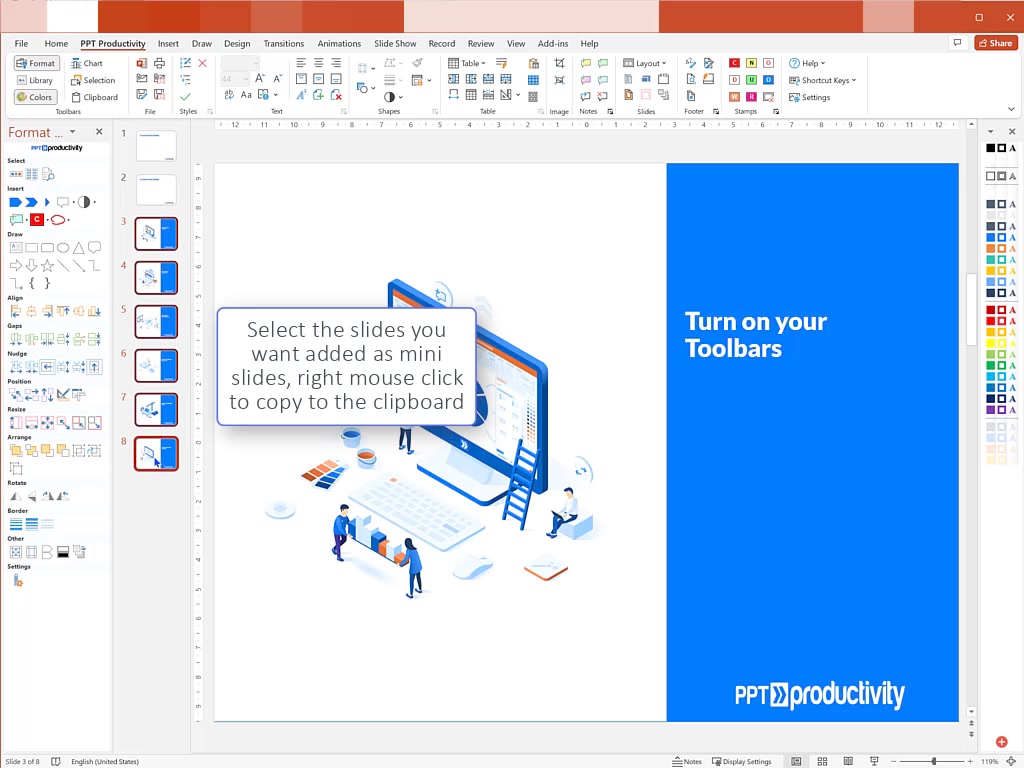
Task: Click the yellow N stamp
Action: [751, 63]
